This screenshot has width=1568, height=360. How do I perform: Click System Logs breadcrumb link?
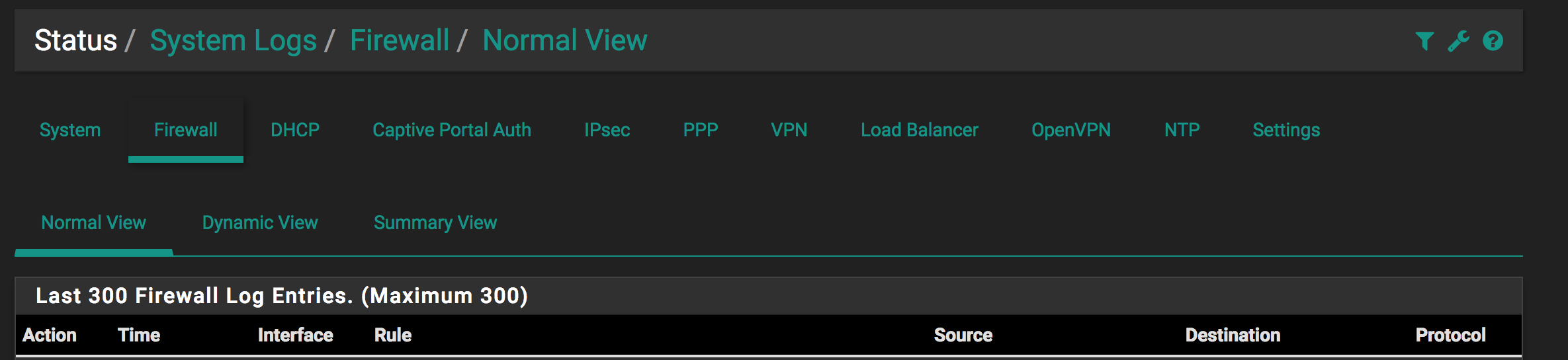click(x=233, y=40)
